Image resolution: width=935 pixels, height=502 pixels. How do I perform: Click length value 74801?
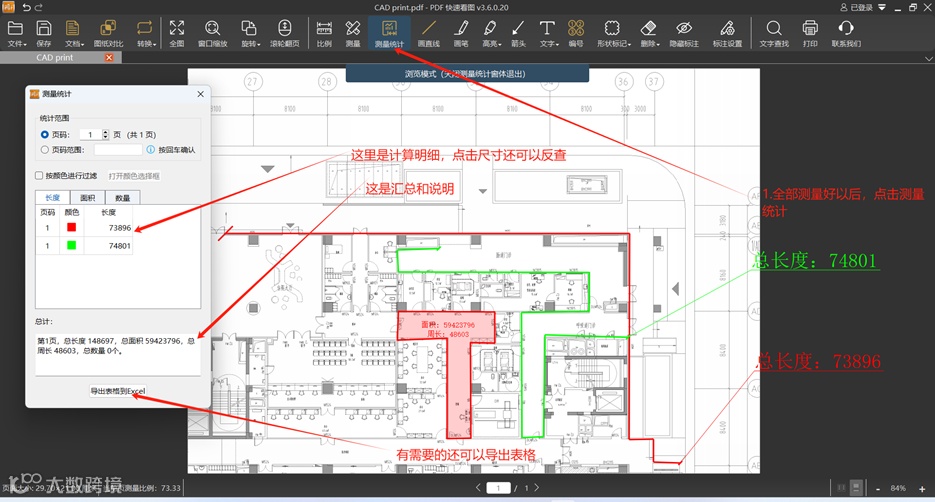(x=120, y=246)
